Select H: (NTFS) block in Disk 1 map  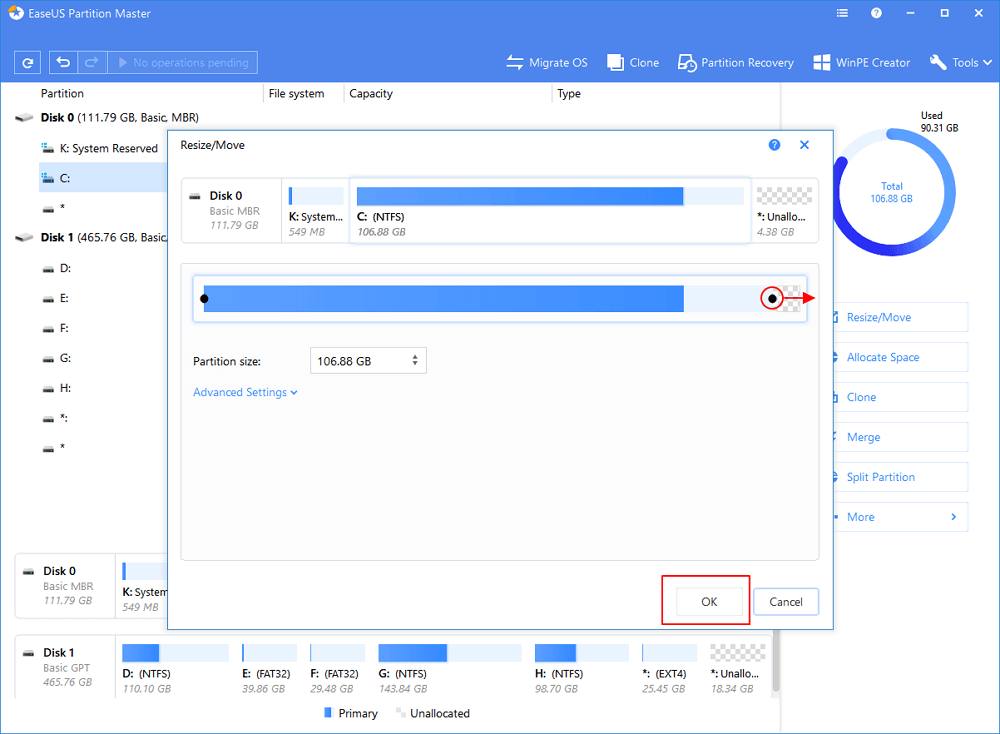pyautogui.click(x=582, y=668)
